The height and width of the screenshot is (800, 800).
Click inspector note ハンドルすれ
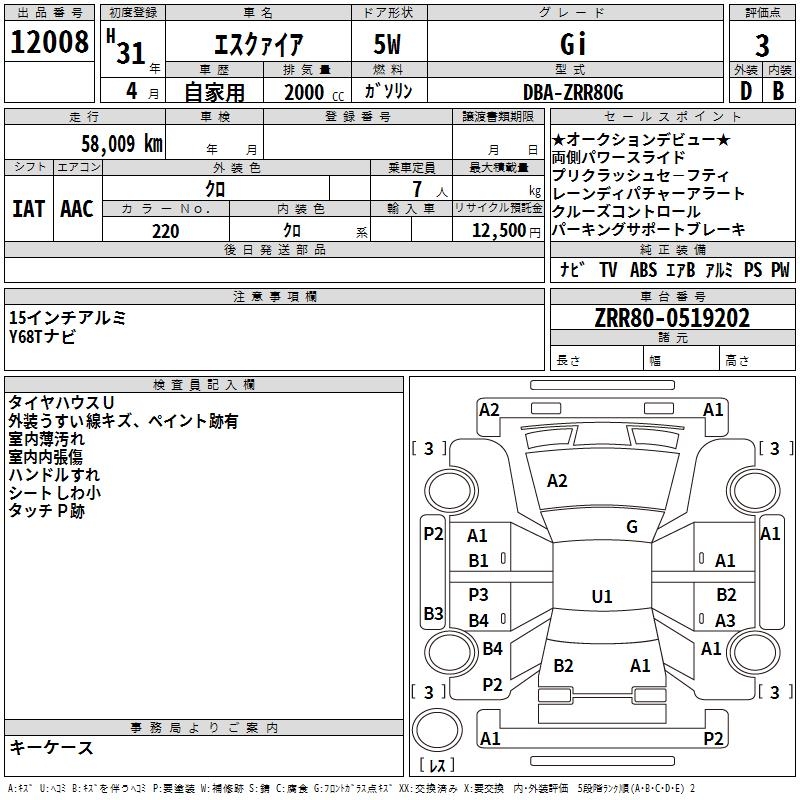54,474
